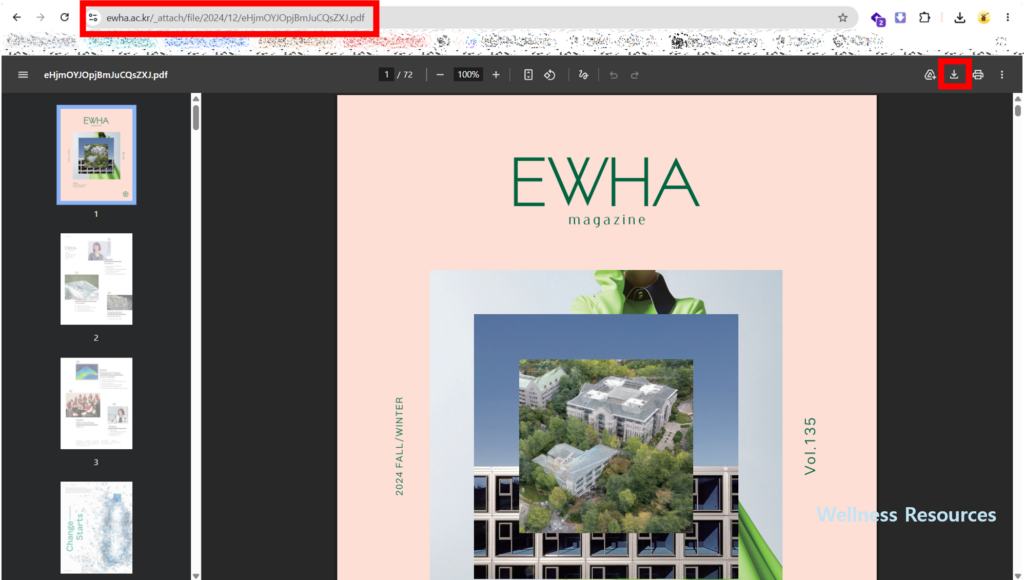Open the page 3 thumbnail
Screen dimensions: 1024x580
point(96,403)
